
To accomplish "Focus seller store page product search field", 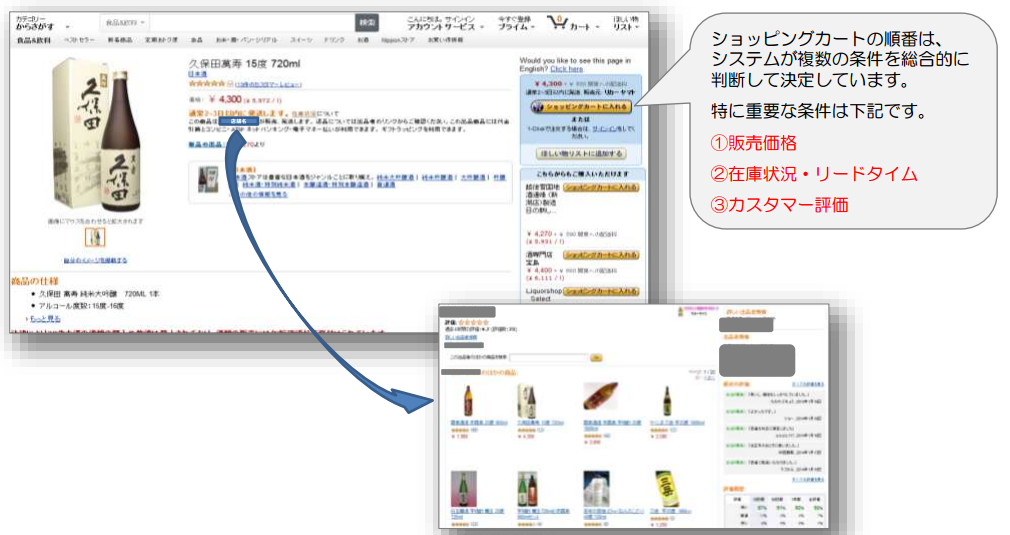I will point(549,357).
